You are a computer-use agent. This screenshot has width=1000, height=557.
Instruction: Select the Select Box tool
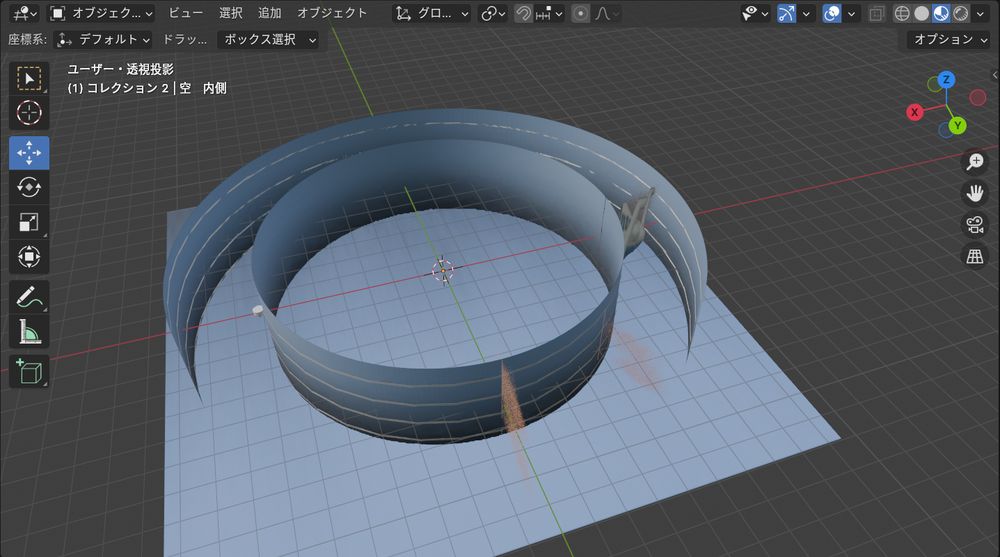(29, 78)
